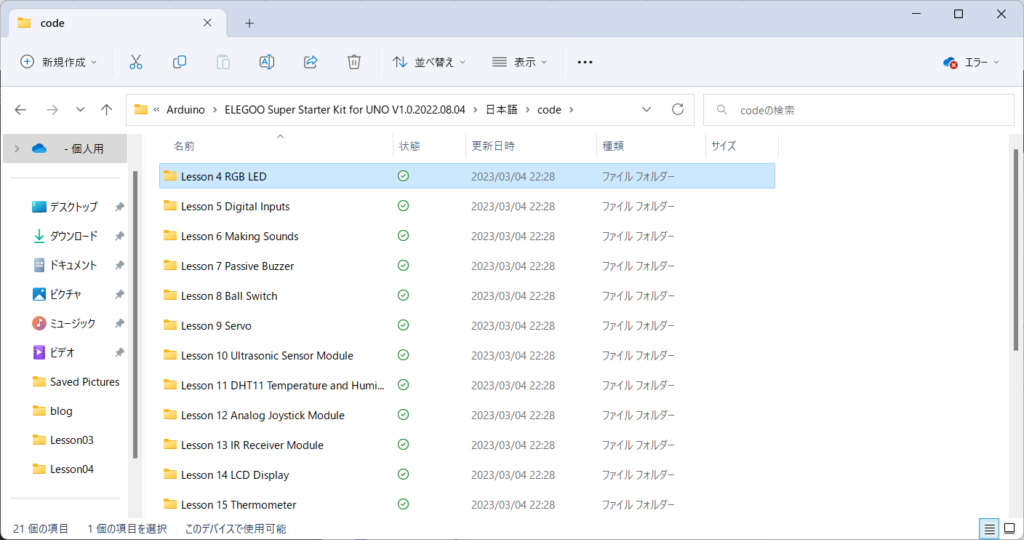Select Lesson 15 Thermometer folder
The height and width of the screenshot is (540, 1024).
point(467,505)
